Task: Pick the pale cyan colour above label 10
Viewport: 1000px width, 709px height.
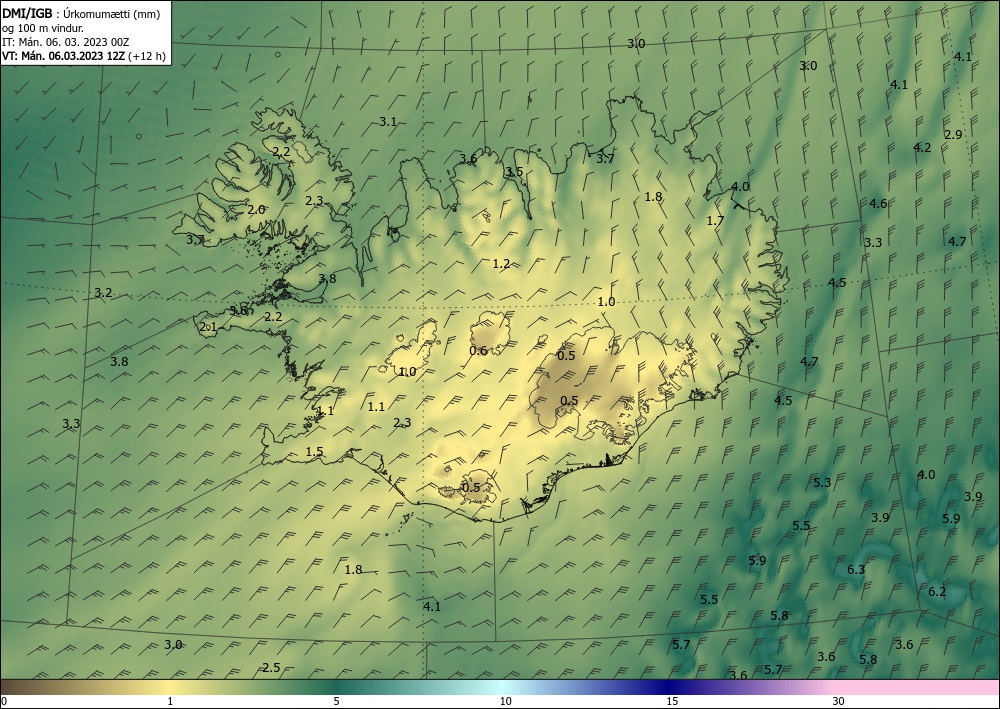Action: [505, 687]
